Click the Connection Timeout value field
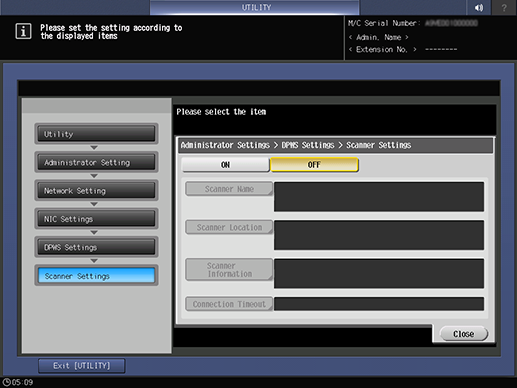This screenshot has width=517, height=388. point(379,304)
